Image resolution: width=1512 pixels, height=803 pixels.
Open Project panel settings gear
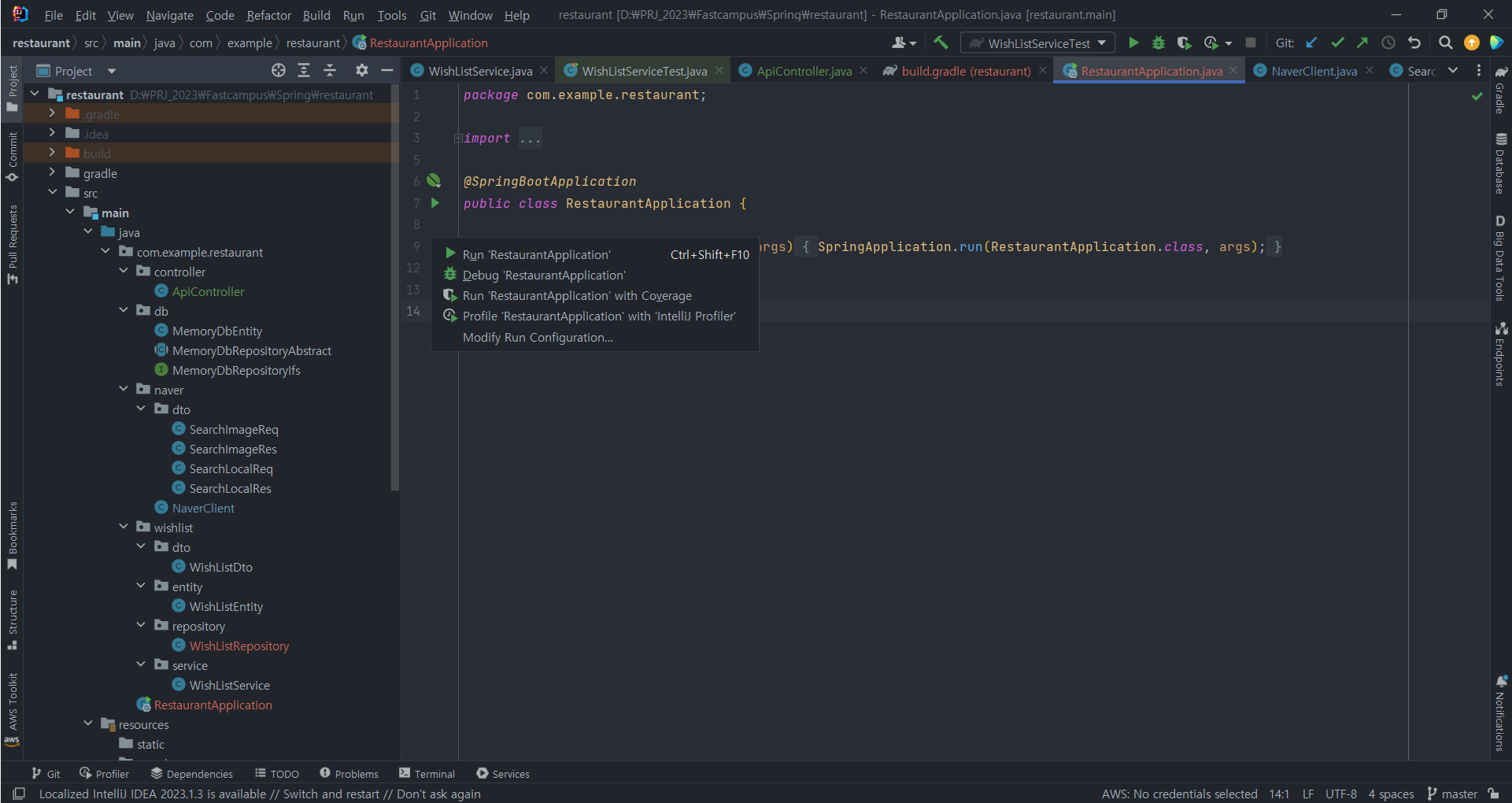coord(361,71)
